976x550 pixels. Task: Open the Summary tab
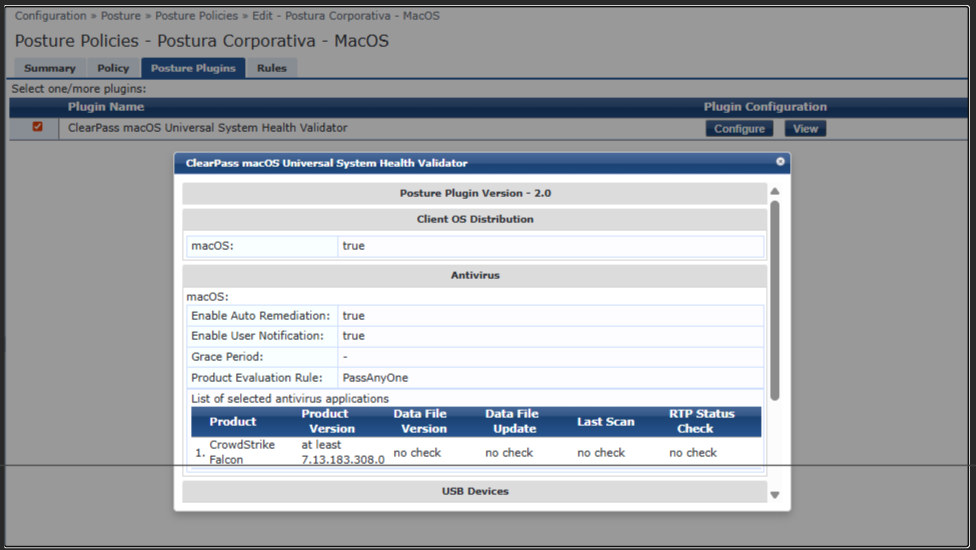[50, 68]
